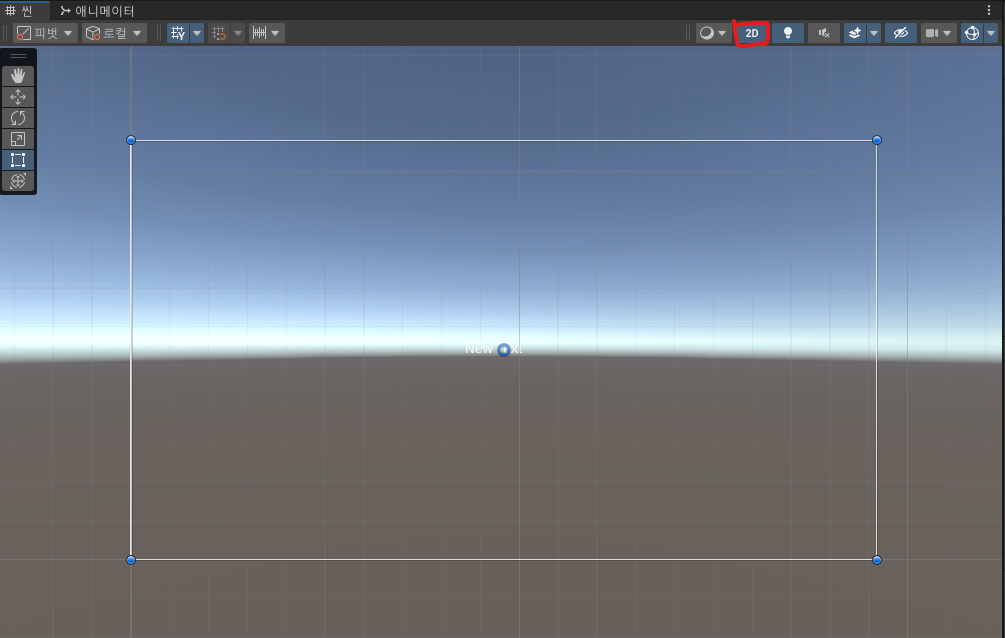This screenshot has width=1005, height=638.
Task: Select the Hand tool in the toolbar
Action: coord(17,75)
